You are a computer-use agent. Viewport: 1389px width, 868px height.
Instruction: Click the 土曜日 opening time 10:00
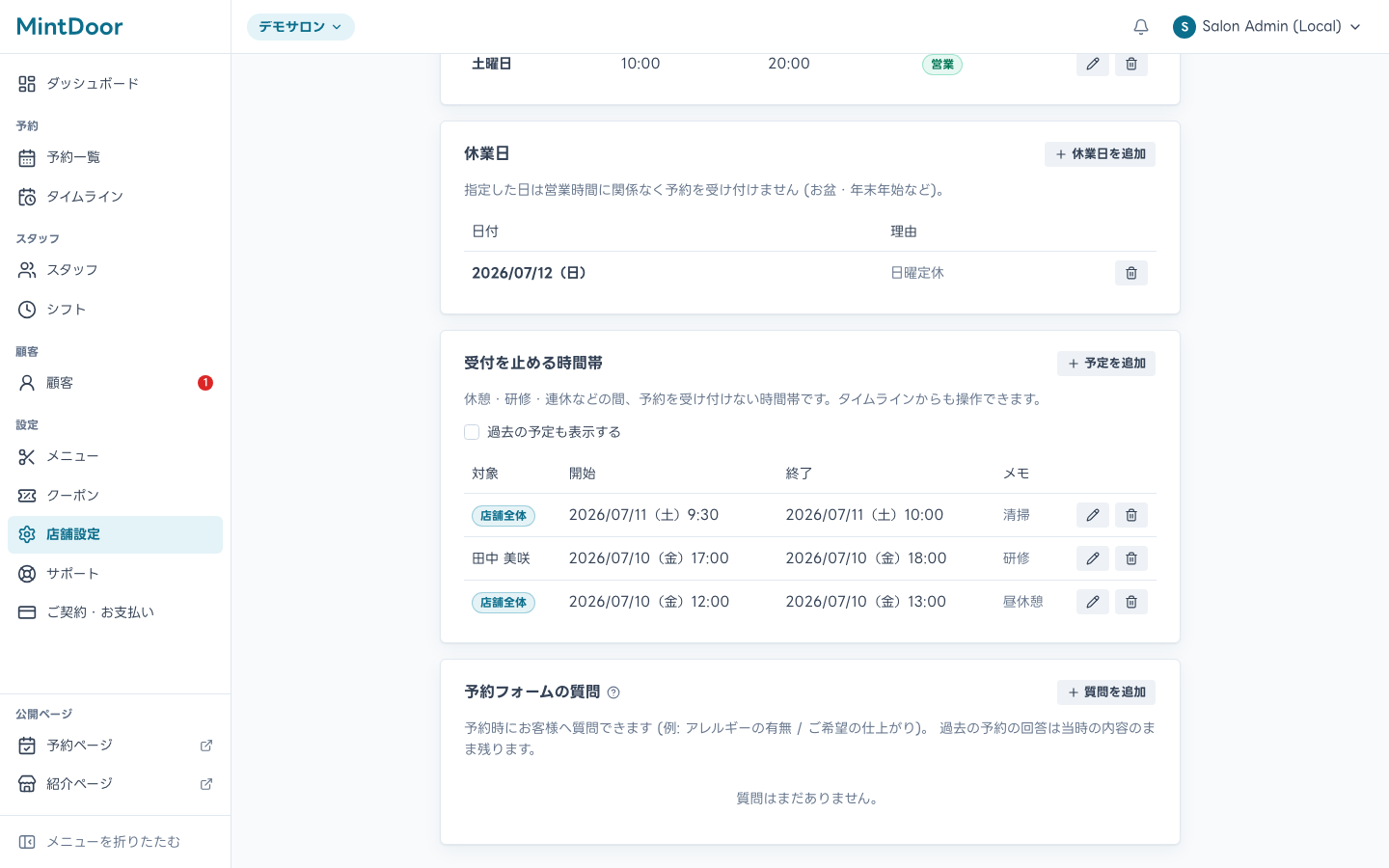click(x=640, y=64)
